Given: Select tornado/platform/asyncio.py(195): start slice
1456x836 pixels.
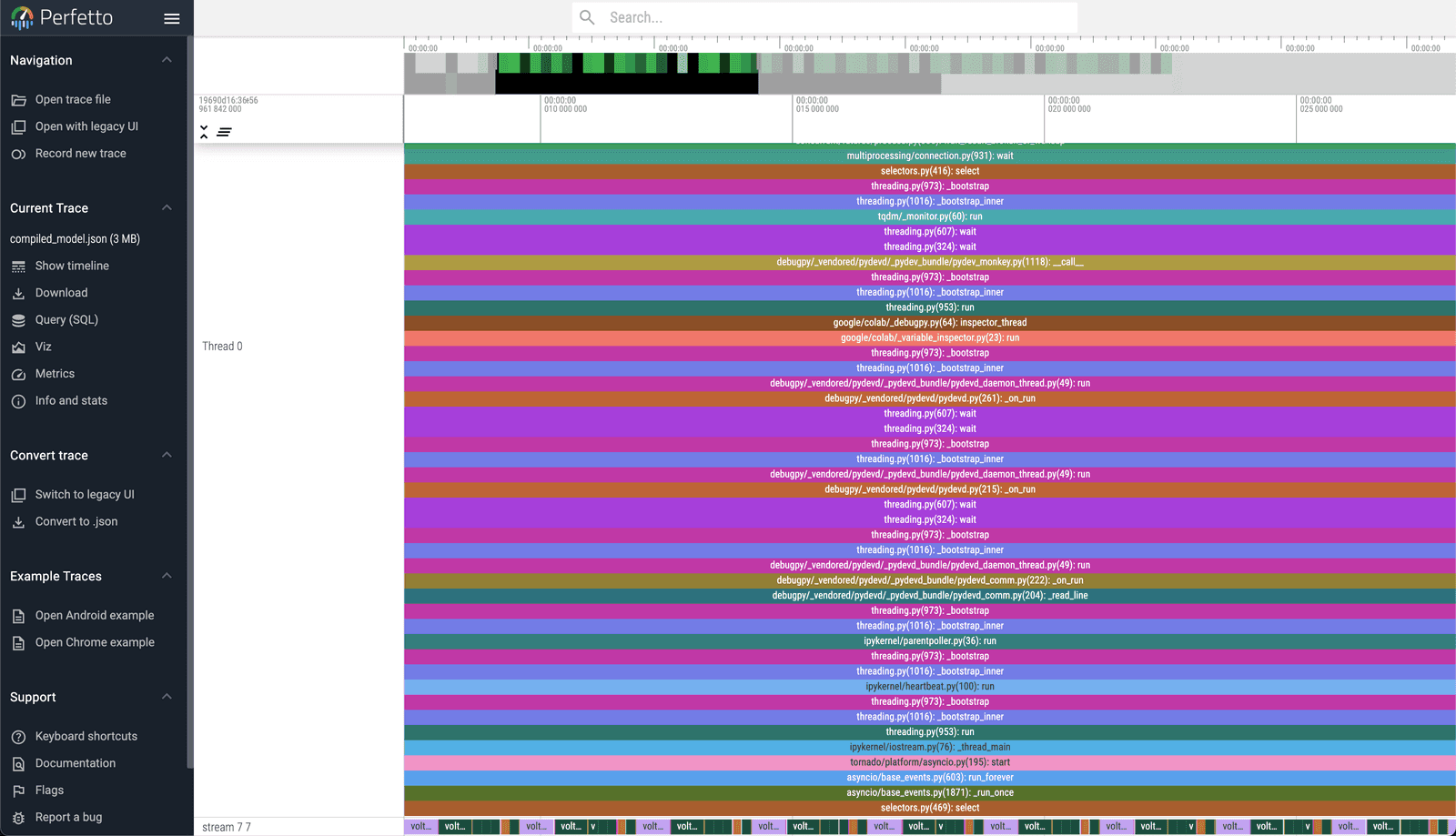Looking at the screenshot, I should coord(930,762).
